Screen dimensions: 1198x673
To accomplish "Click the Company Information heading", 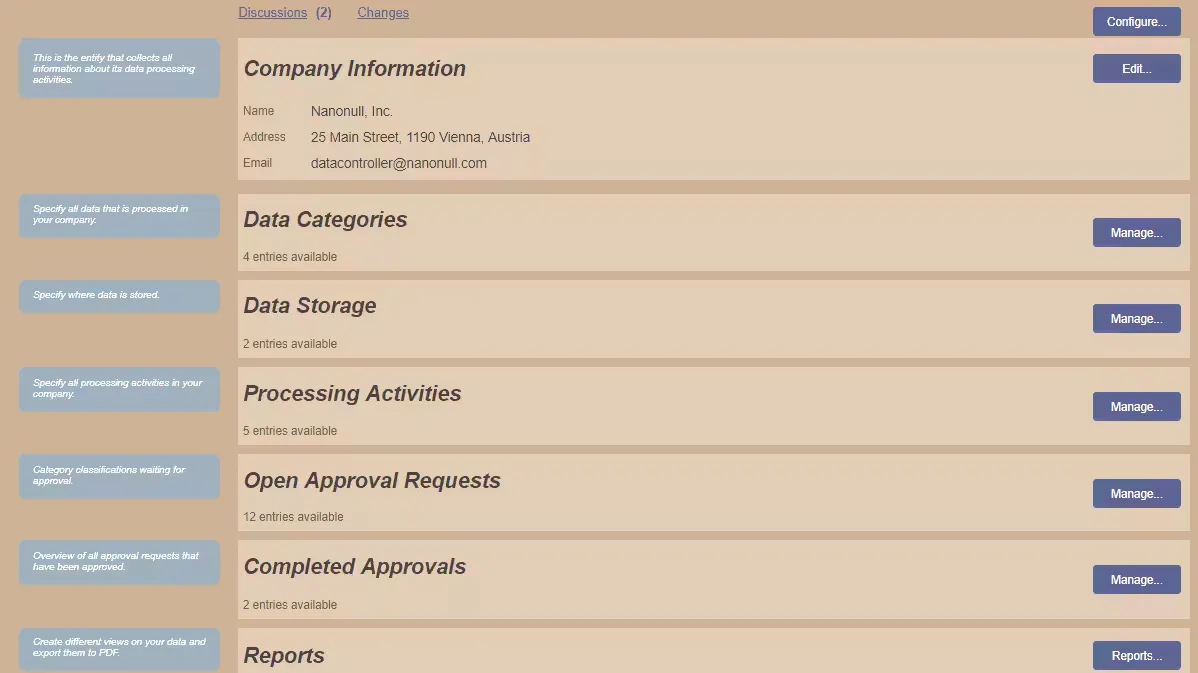I will click(x=355, y=69).
